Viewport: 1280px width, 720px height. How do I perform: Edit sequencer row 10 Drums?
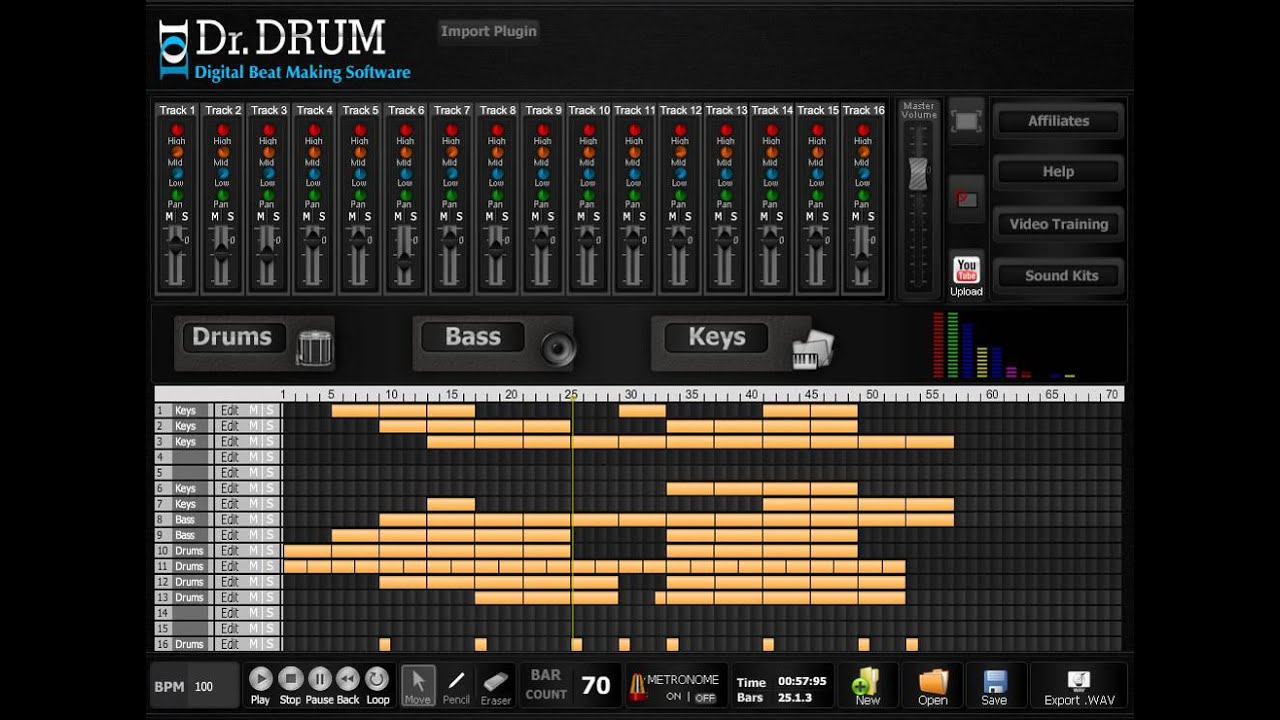pos(230,551)
